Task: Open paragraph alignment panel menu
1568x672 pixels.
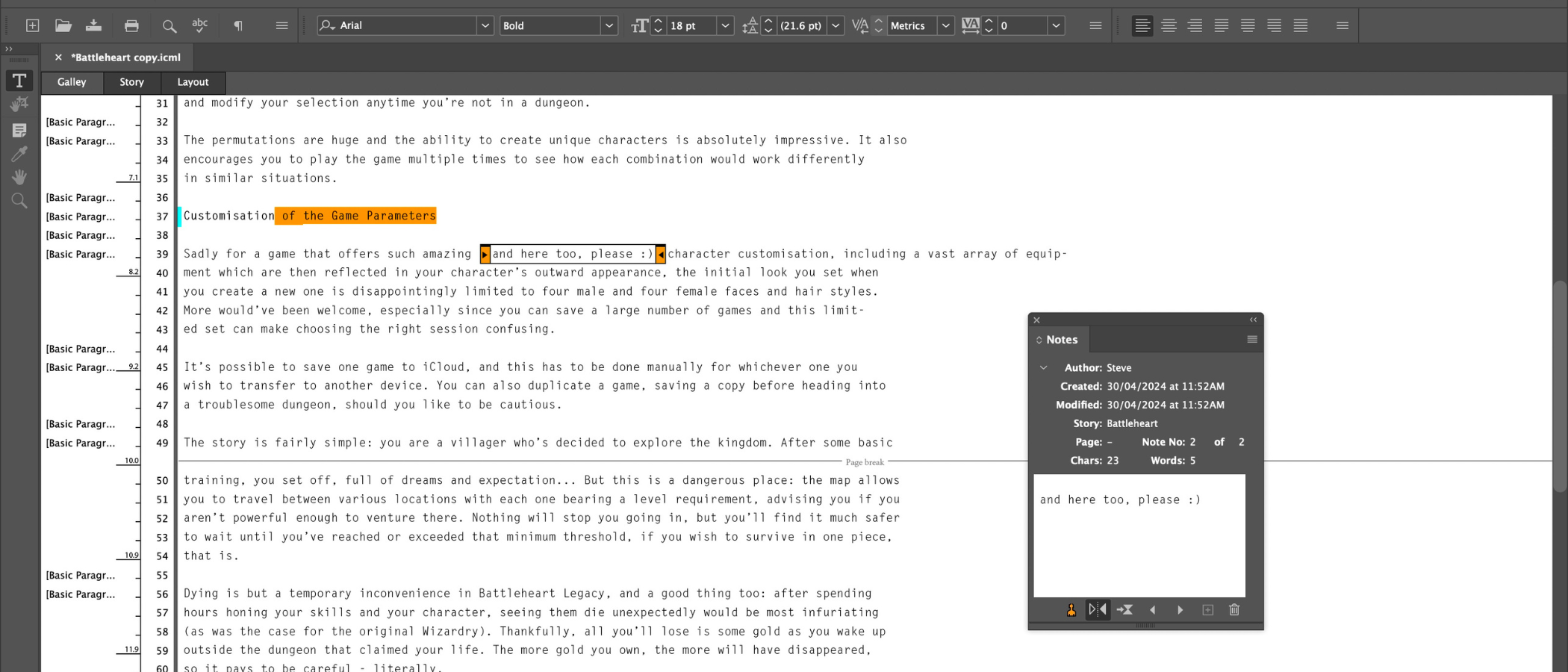Action: click(1342, 25)
